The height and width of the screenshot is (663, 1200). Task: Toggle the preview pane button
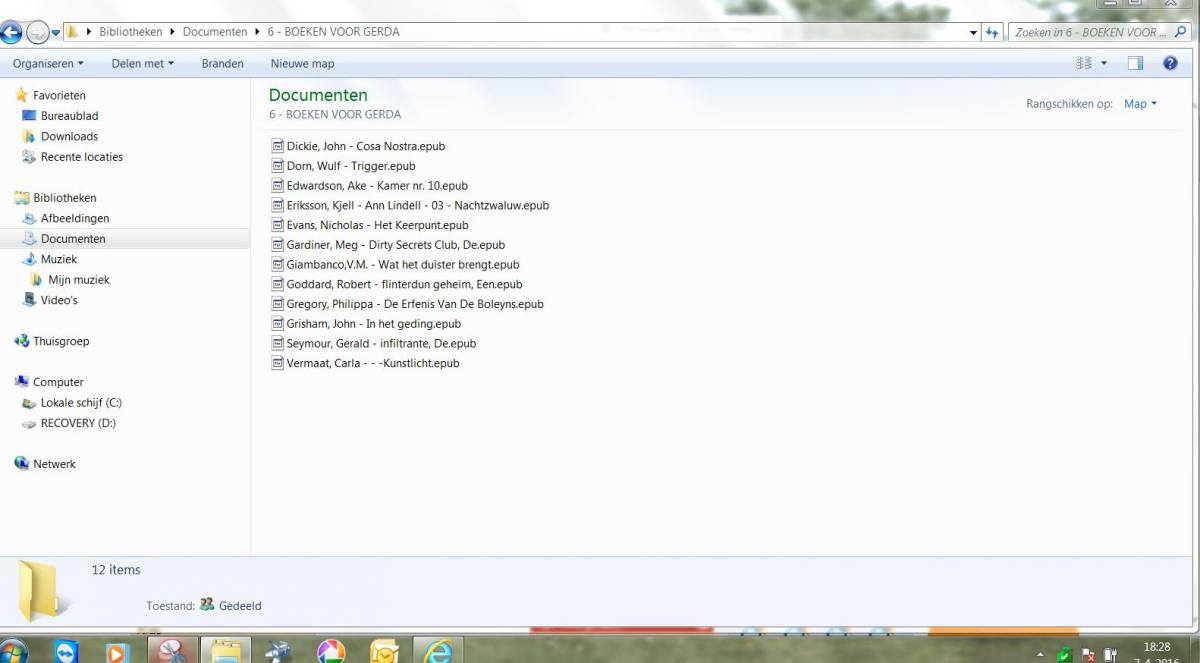(1135, 63)
